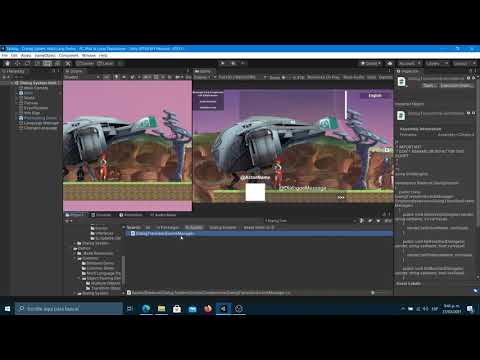Select the Inspector tab
Screen dimensions: 480x360
coord(408,71)
